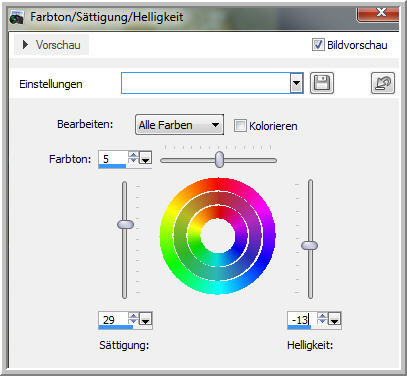Click the reset to default settings icon
This screenshot has height=376, width=407.
[x=383, y=83]
